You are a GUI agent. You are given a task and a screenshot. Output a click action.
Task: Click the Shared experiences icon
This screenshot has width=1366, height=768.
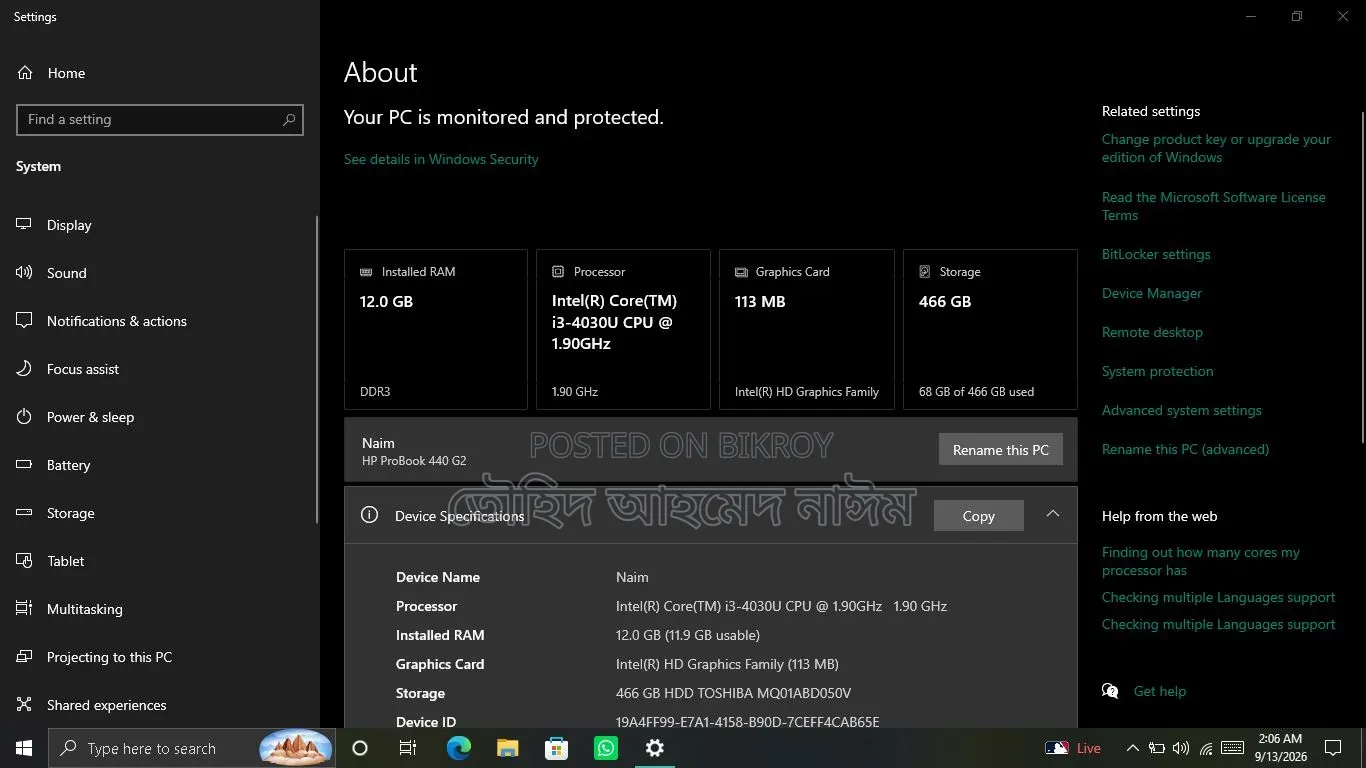(x=25, y=705)
